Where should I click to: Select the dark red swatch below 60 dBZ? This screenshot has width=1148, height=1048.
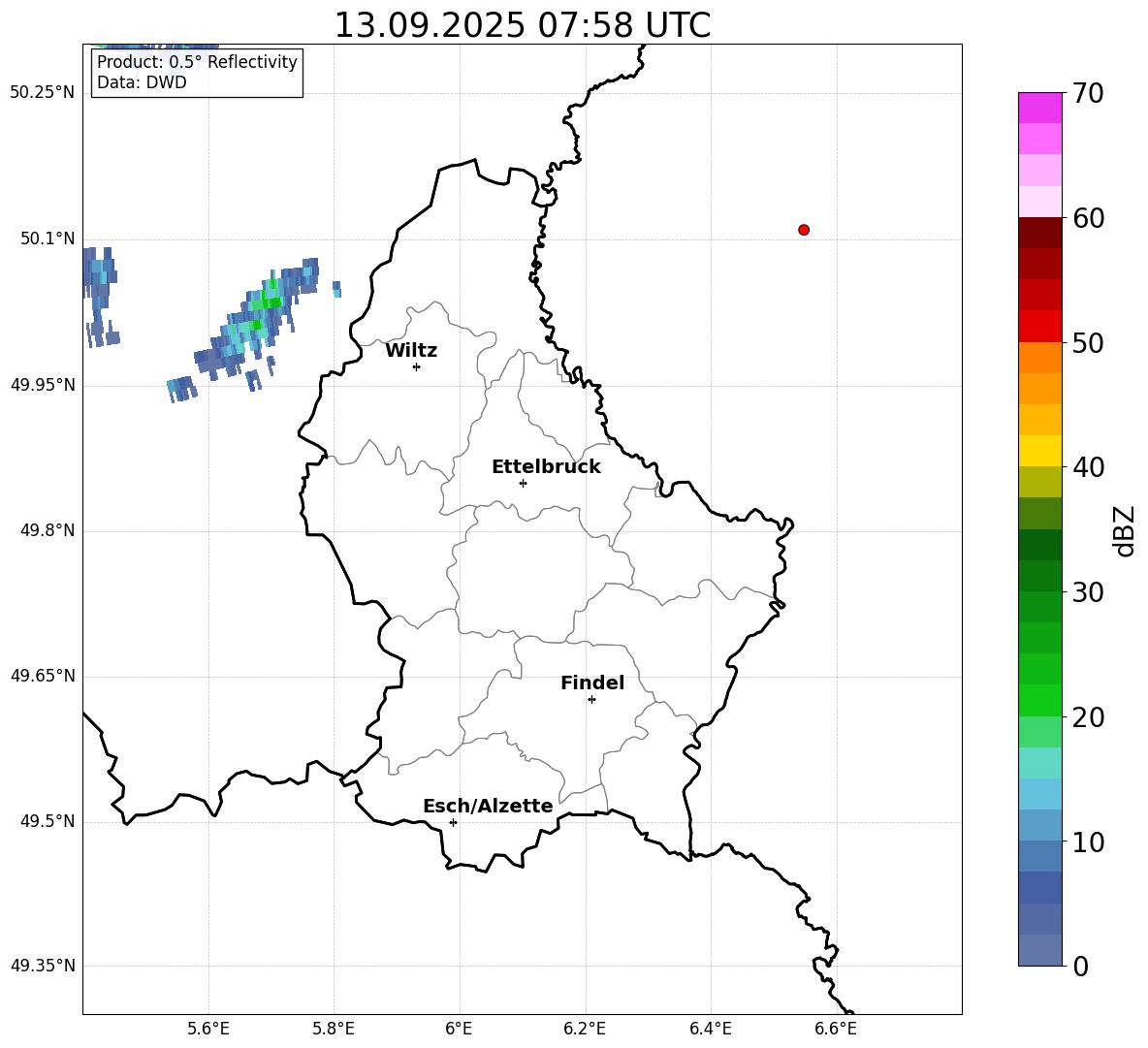click(x=1040, y=233)
